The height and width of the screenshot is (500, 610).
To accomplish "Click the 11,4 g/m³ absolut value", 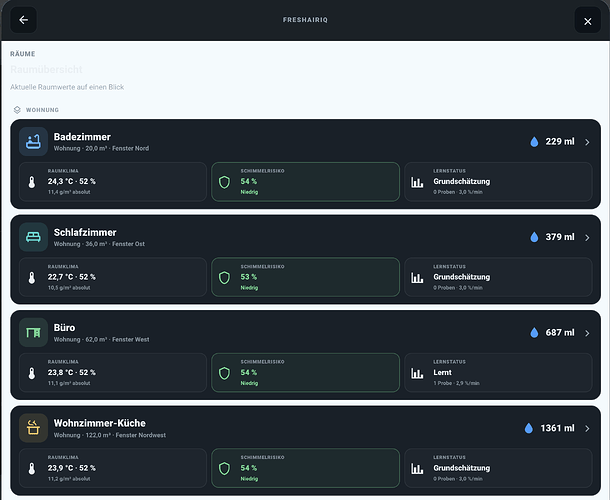I will tap(69, 192).
